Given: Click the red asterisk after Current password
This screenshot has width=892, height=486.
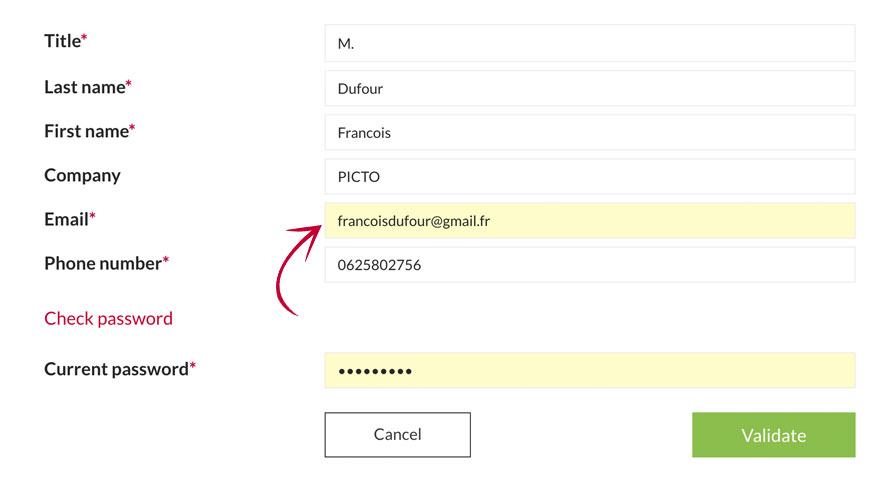Looking at the screenshot, I should click(192, 366).
